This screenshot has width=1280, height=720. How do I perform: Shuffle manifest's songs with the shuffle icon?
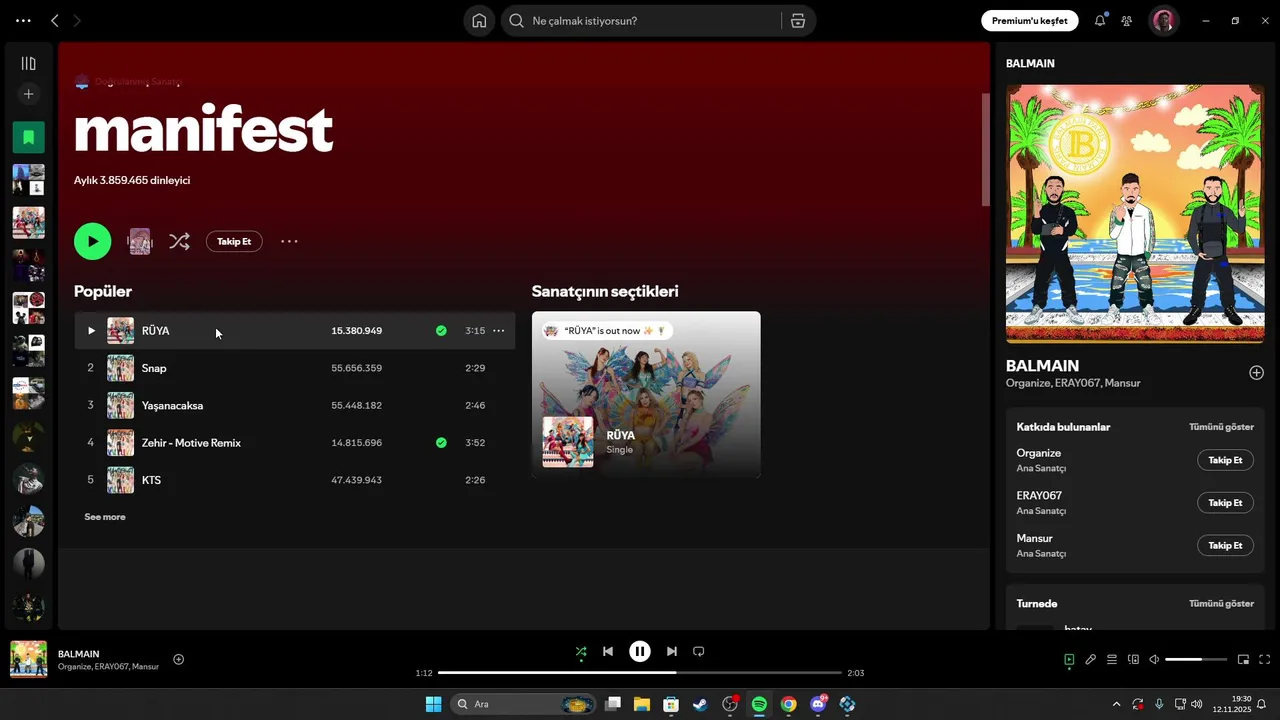(179, 241)
